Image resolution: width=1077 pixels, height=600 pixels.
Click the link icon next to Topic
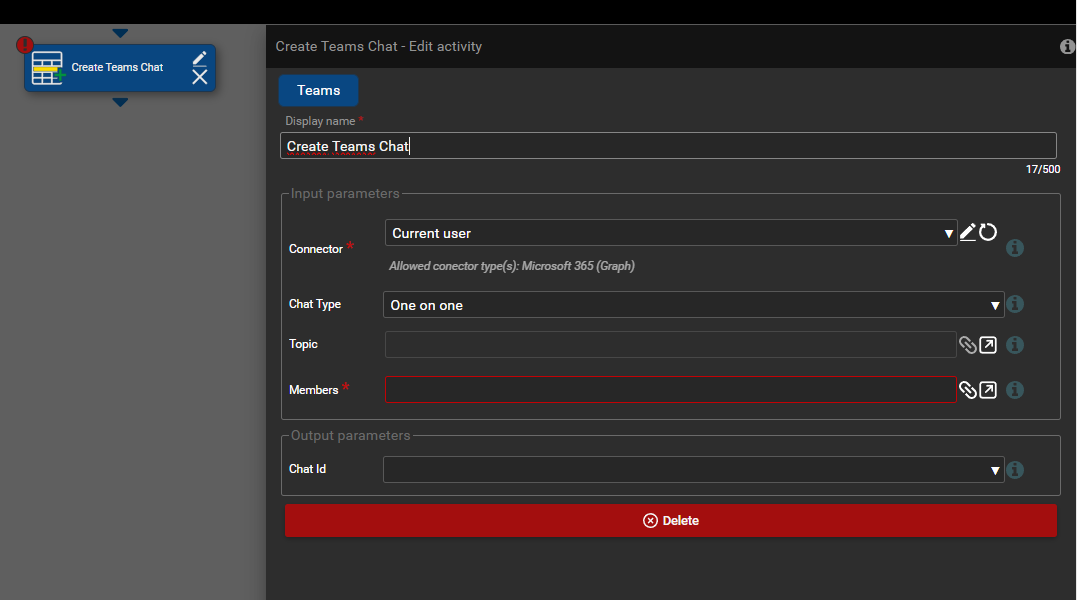point(967,345)
